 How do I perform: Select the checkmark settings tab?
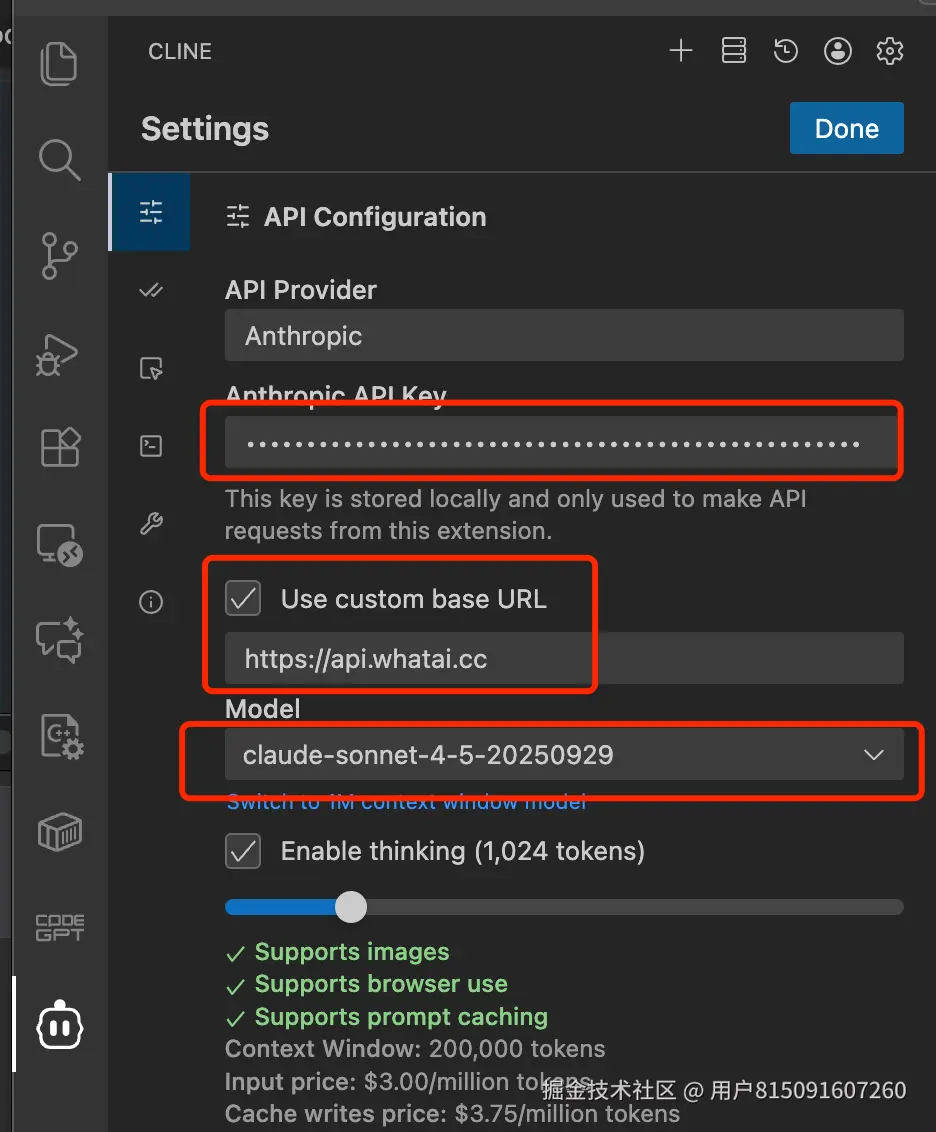point(150,290)
